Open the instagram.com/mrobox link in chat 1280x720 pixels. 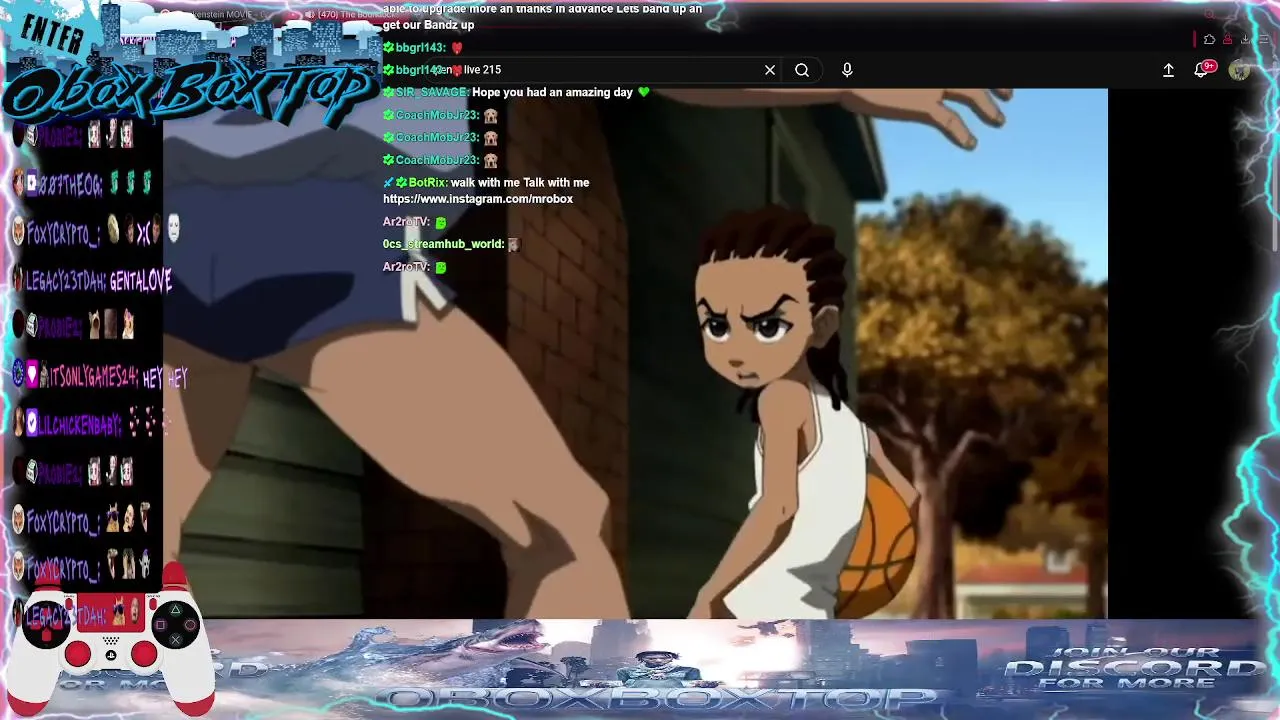478,199
